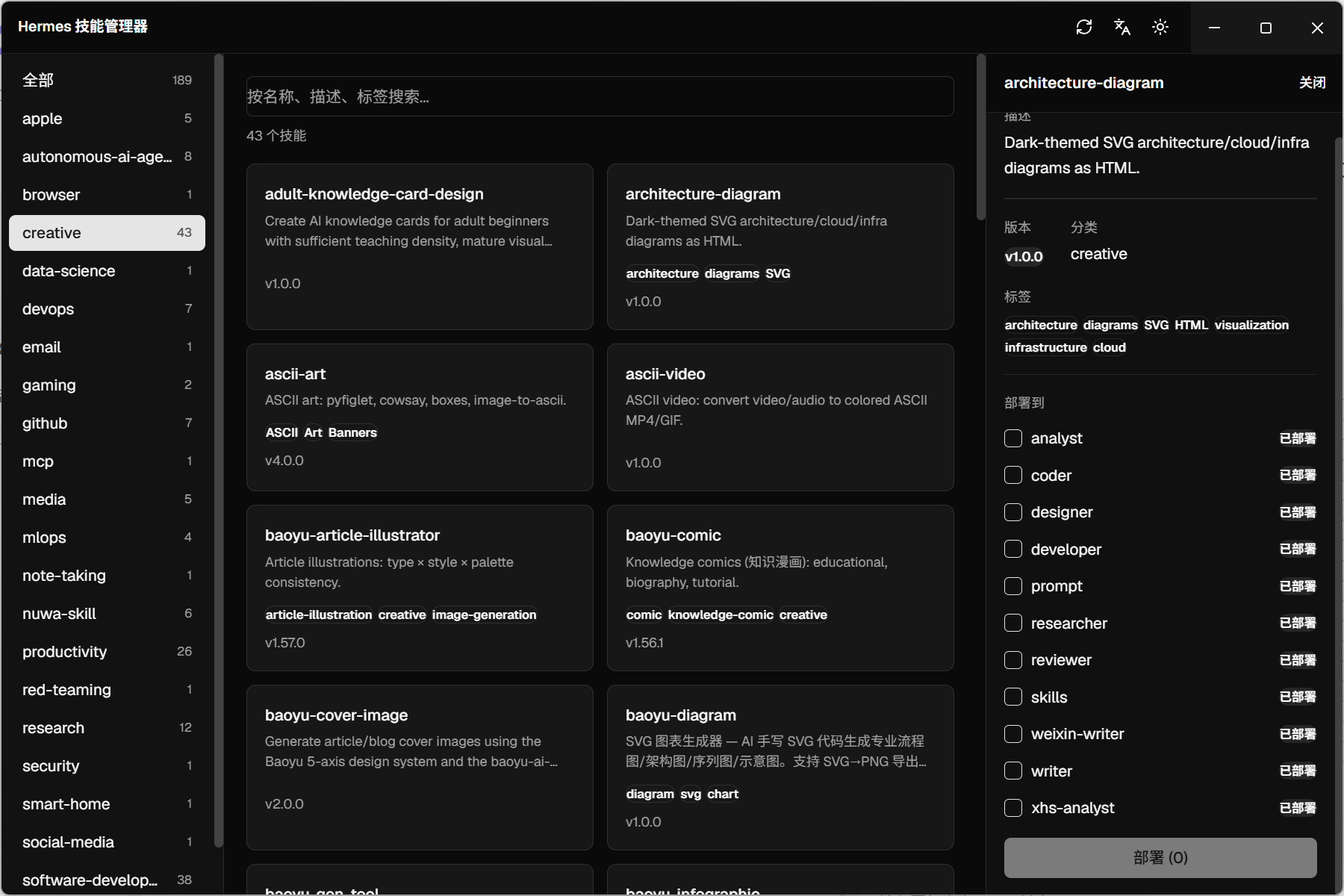Select the browser category

107,195
